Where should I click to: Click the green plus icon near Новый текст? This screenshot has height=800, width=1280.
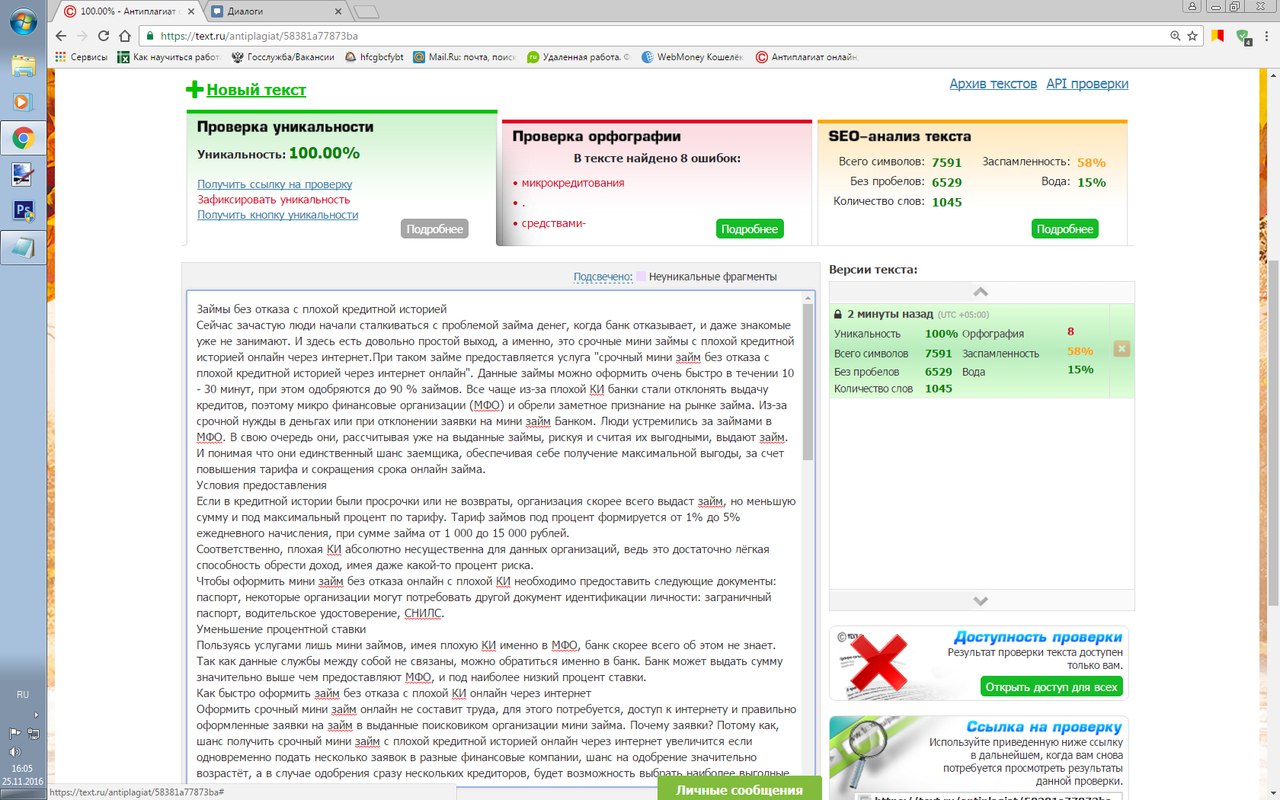click(x=194, y=90)
